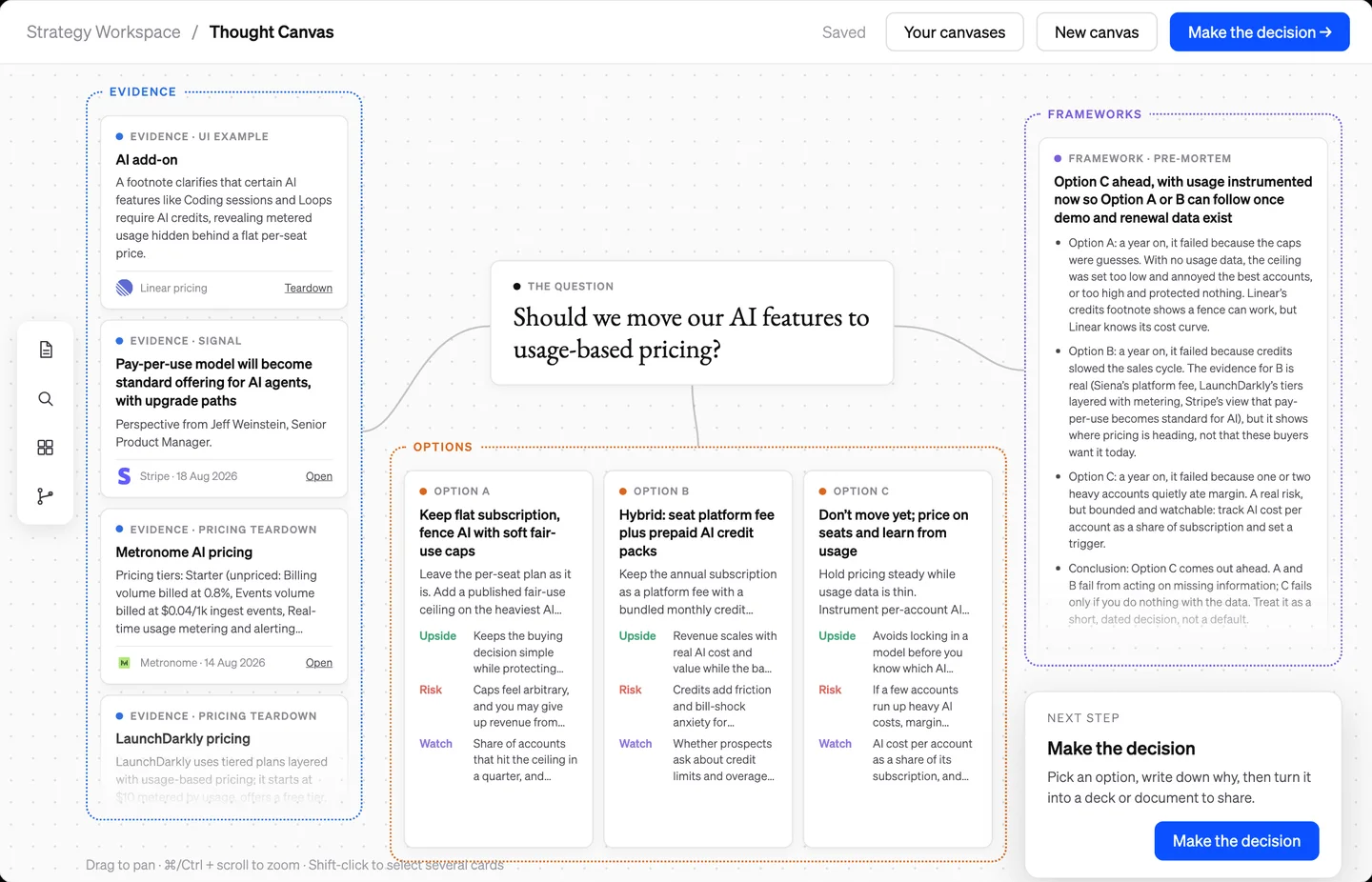Click the Metronome logo icon
The image size is (1372, 882).
click(124, 663)
